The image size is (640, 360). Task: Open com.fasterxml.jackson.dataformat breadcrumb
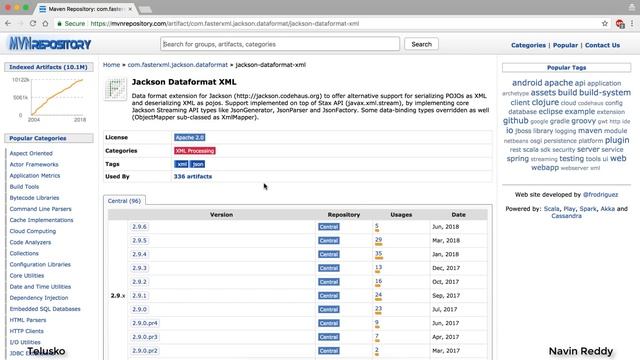point(178,65)
